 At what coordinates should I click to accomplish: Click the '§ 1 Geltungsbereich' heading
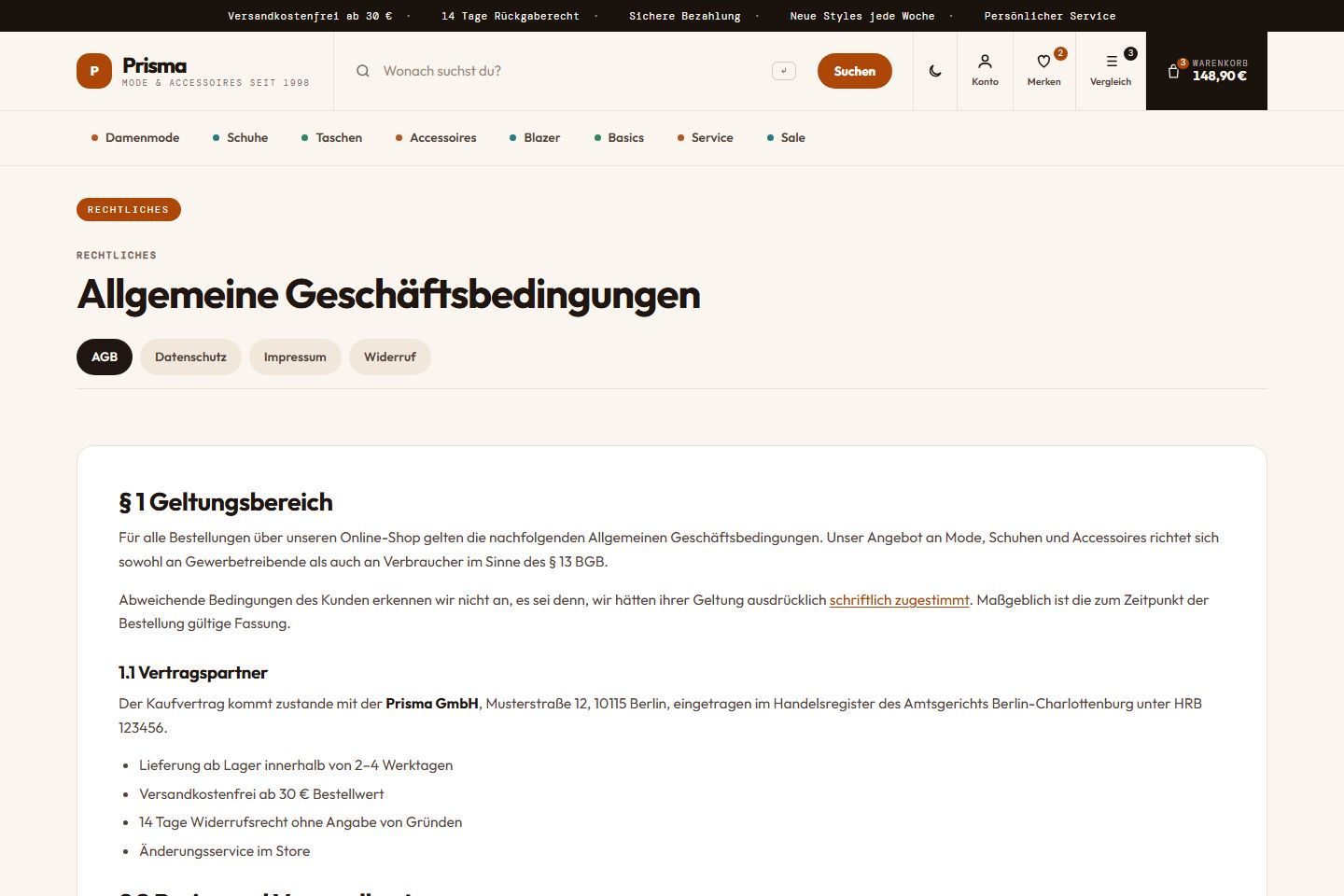pyautogui.click(x=226, y=502)
